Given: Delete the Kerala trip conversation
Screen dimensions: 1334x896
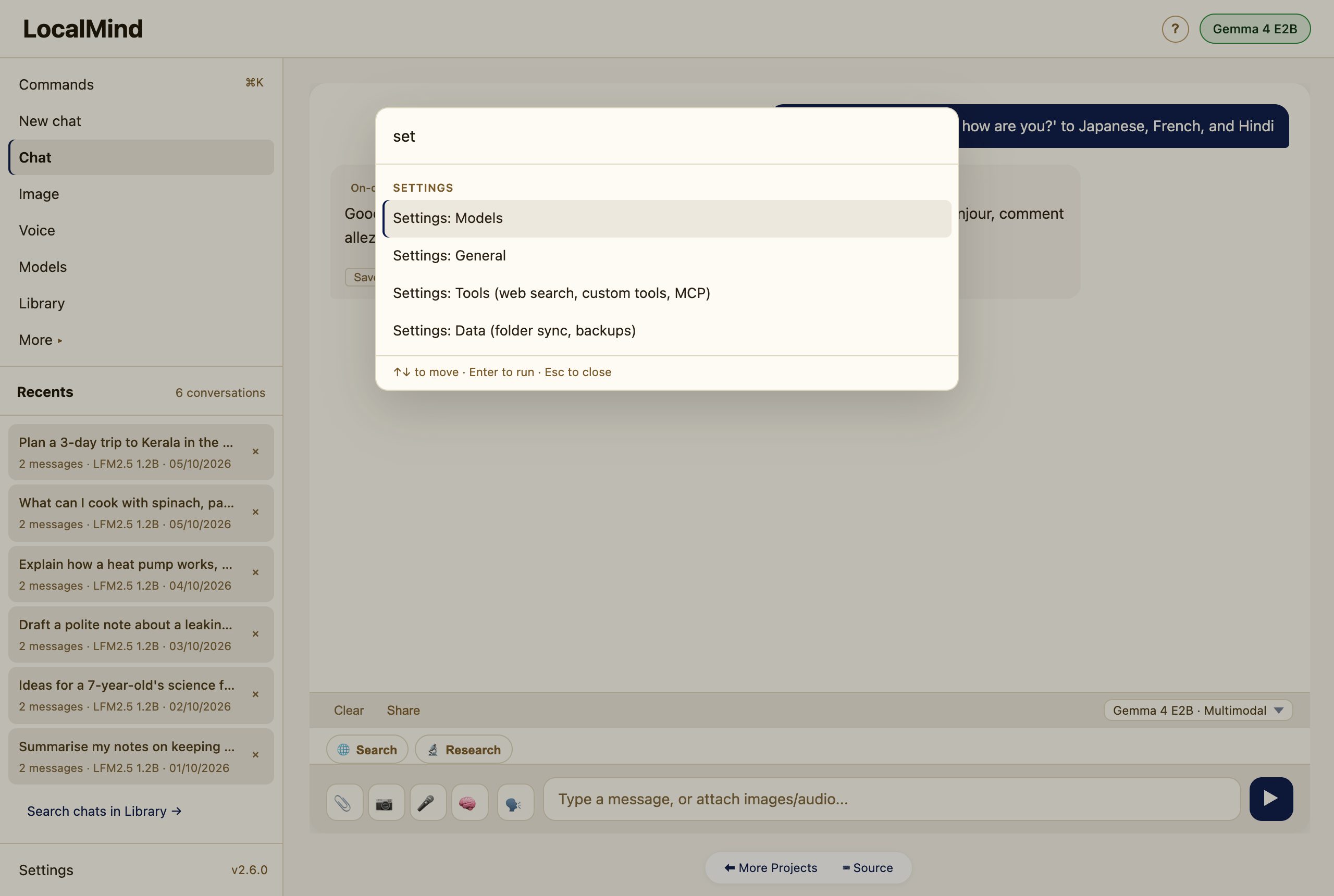Looking at the screenshot, I should coord(255,452).
